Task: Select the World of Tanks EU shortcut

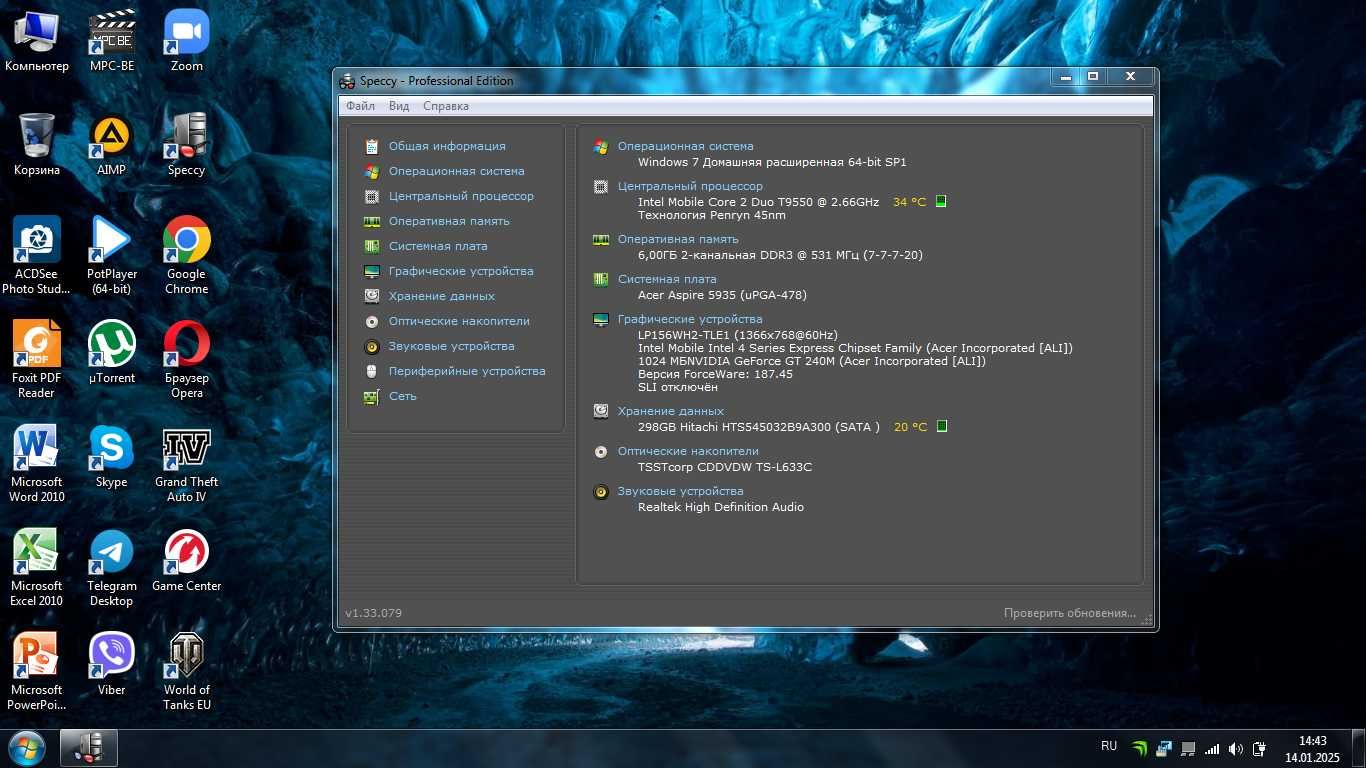Action: point(187,671)
